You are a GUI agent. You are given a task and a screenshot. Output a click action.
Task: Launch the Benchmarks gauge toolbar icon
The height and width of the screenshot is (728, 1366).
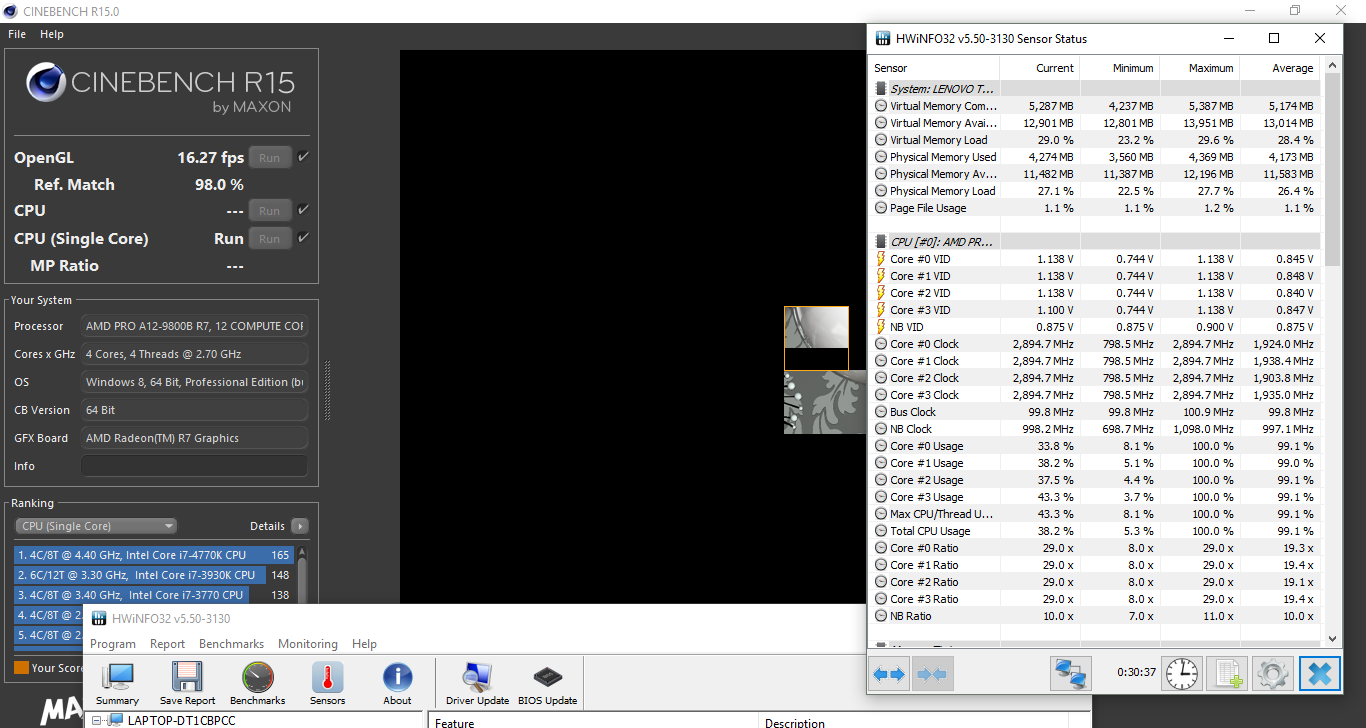257,684
